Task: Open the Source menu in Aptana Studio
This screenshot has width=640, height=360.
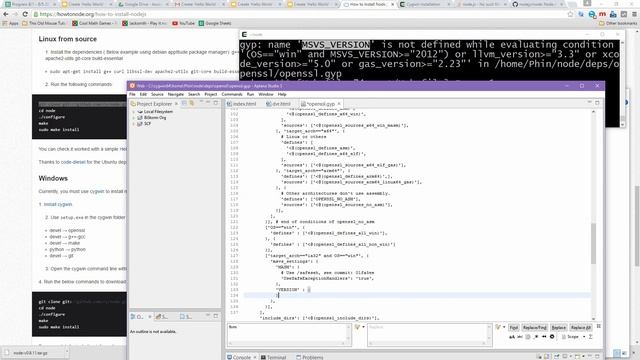Action: click(157, 94)
